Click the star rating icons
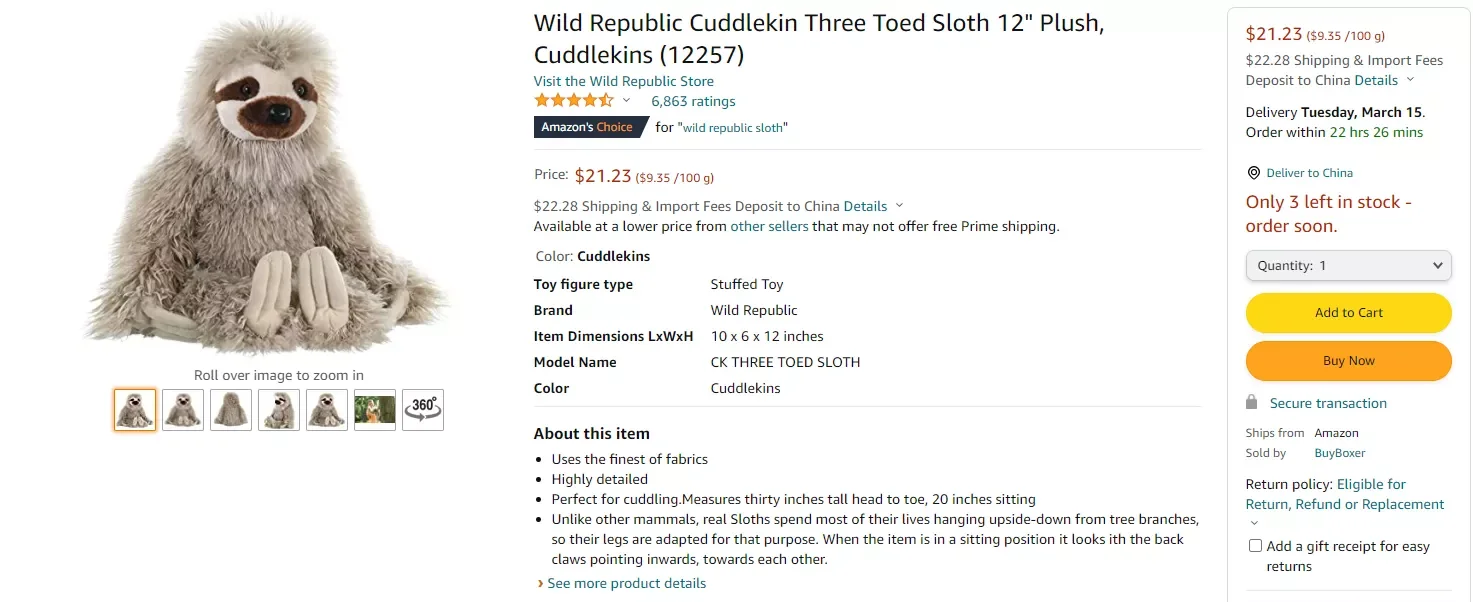 click(574, 101)
